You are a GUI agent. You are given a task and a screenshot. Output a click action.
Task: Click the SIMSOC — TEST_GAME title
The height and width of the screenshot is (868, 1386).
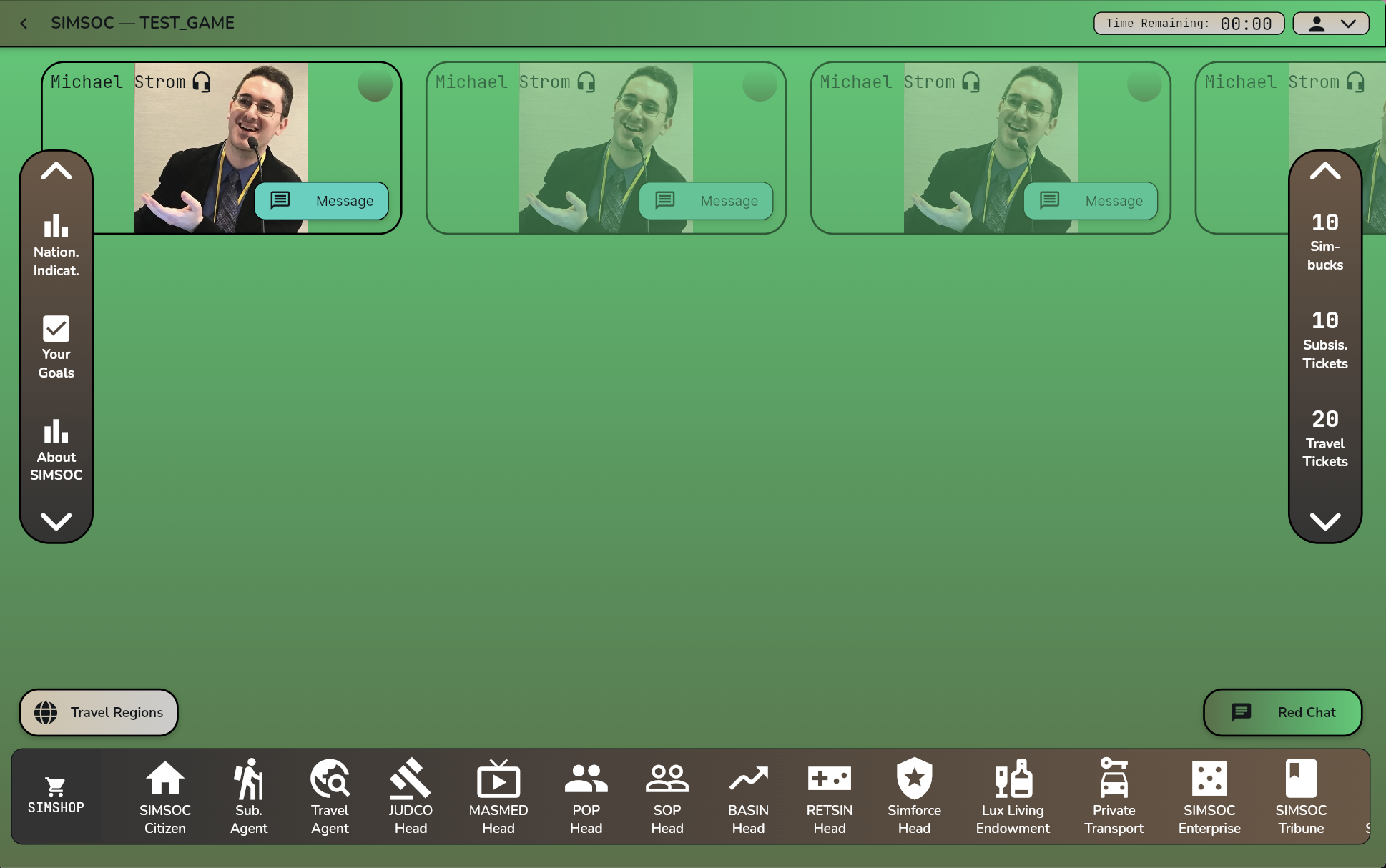click(x=142, y=23)
